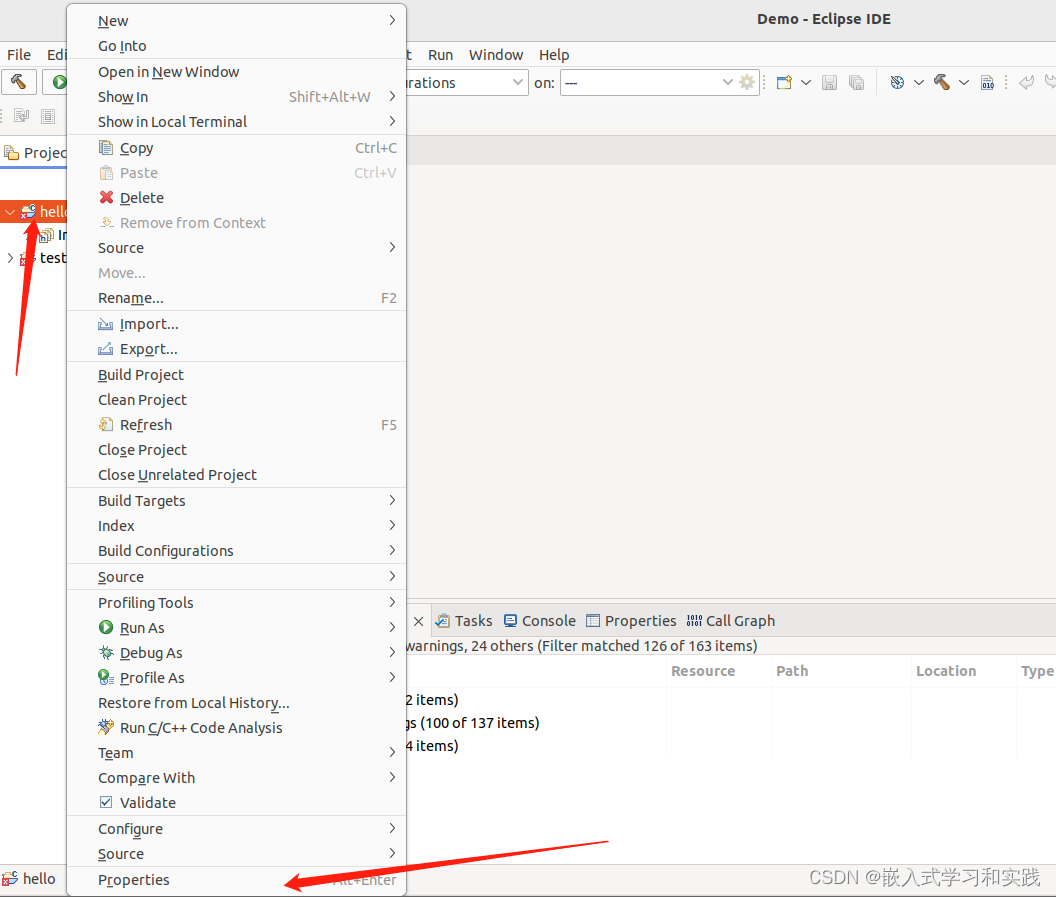Click the green Run launch button

59,82
